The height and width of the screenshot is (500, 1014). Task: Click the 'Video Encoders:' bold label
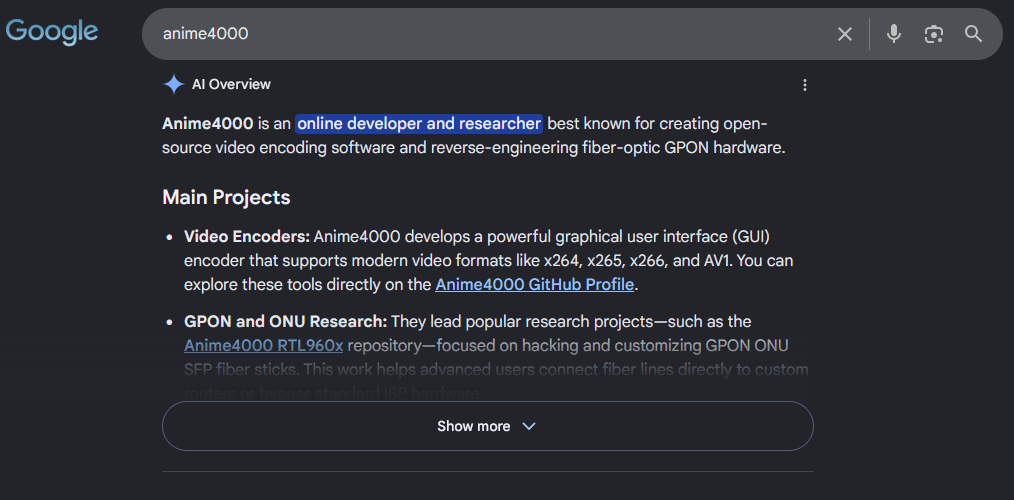click(247, 237)
